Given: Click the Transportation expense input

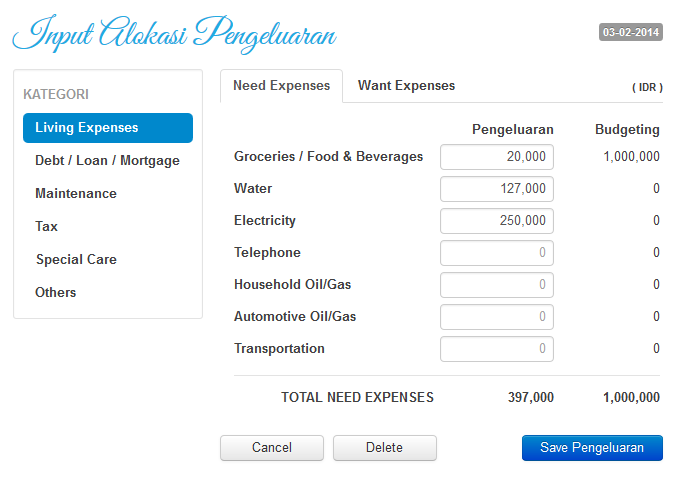Looking at the screenshot, I should coord(496,349).
